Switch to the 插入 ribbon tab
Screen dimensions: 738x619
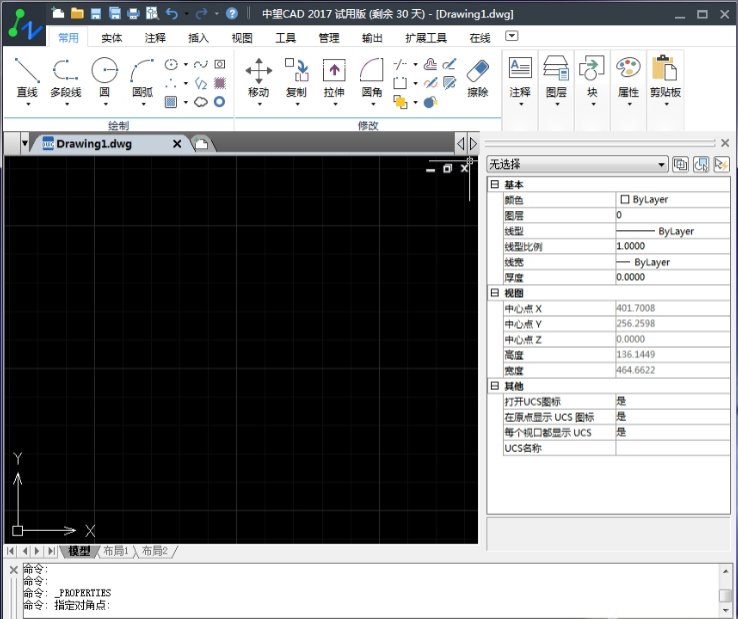(198, 38)
